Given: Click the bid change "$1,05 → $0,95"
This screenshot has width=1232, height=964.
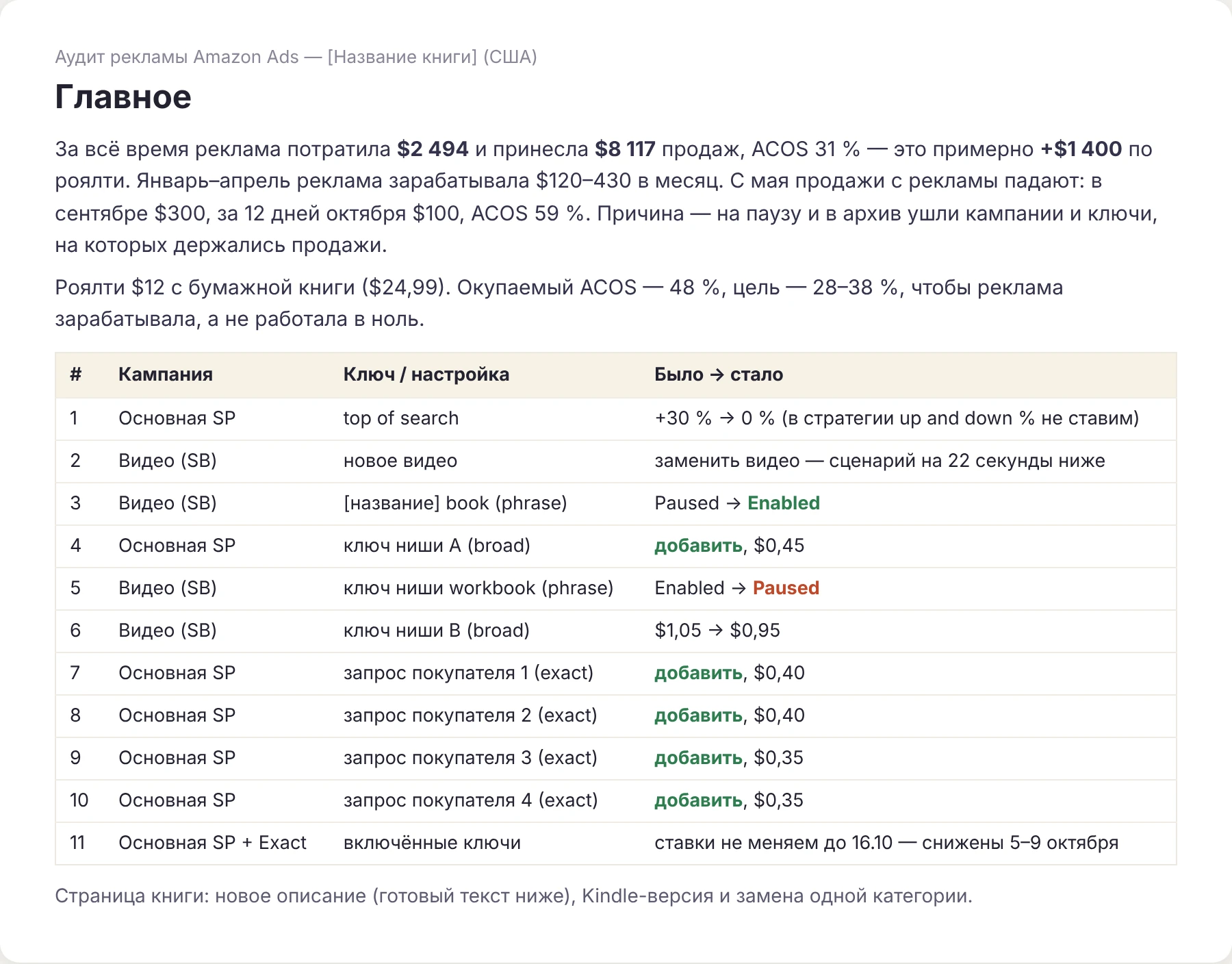Looking at the screenshot, I should point(717,631).
